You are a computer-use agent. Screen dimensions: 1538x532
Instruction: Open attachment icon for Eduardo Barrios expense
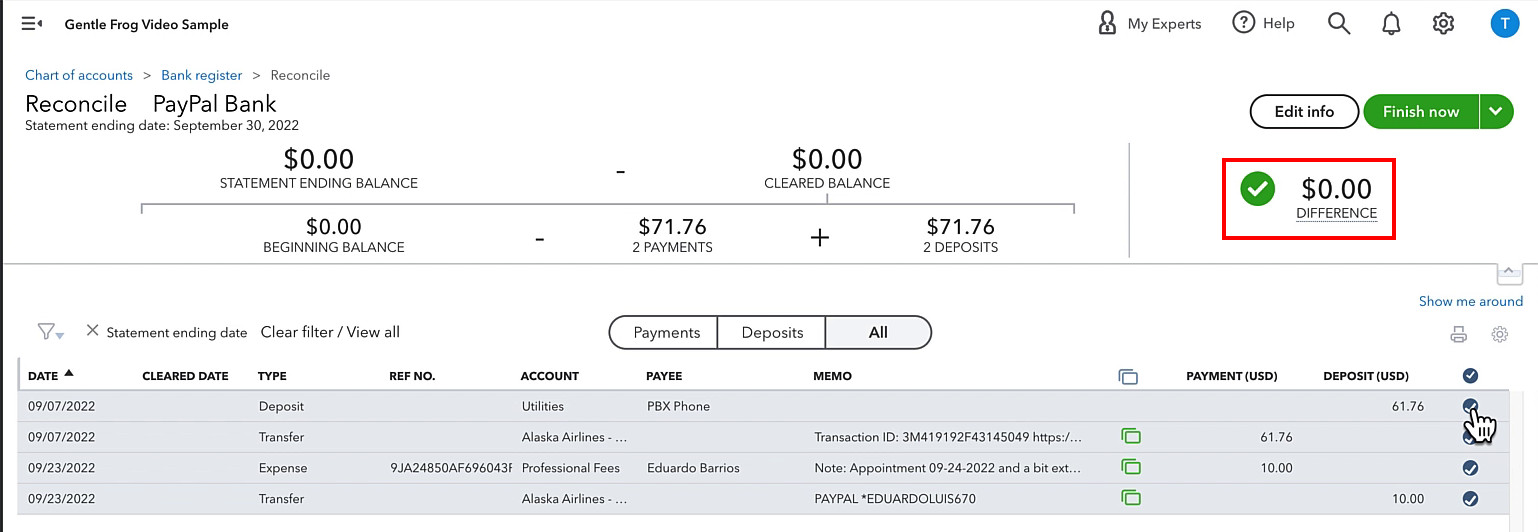click(x=1131, y=467)
